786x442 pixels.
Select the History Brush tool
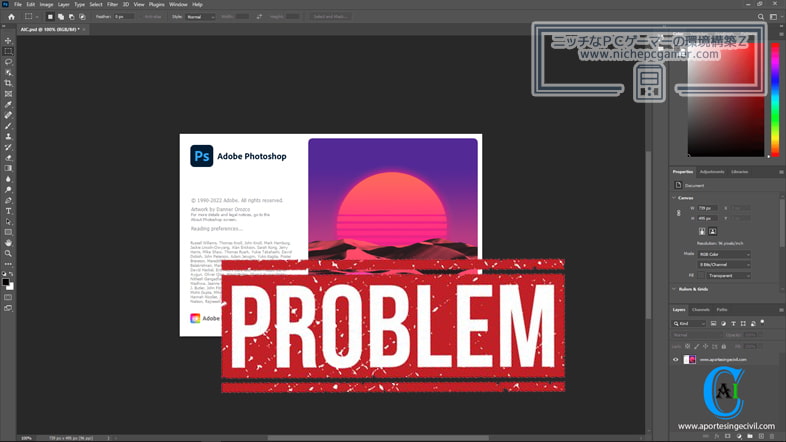8,147
